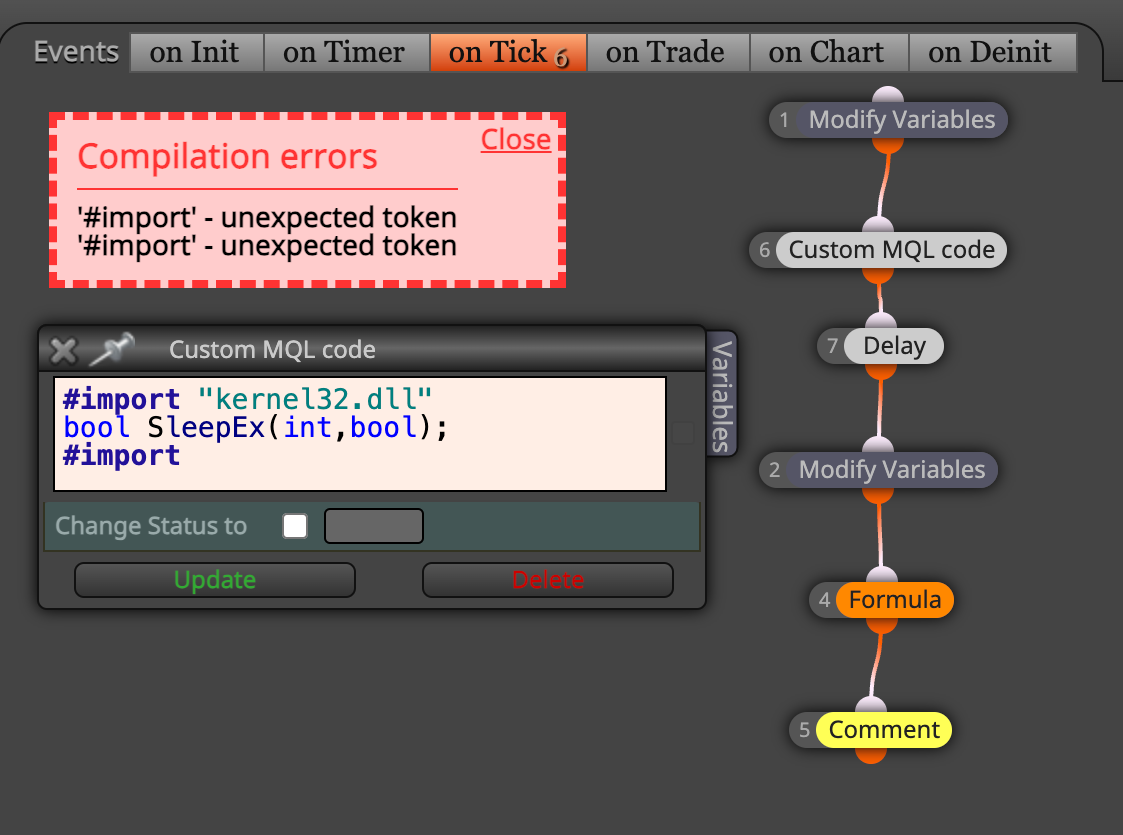The height and width of the screenshot is (835, 1123).
Task: Select block 2 Modify Variables
Action: [879, 470]
